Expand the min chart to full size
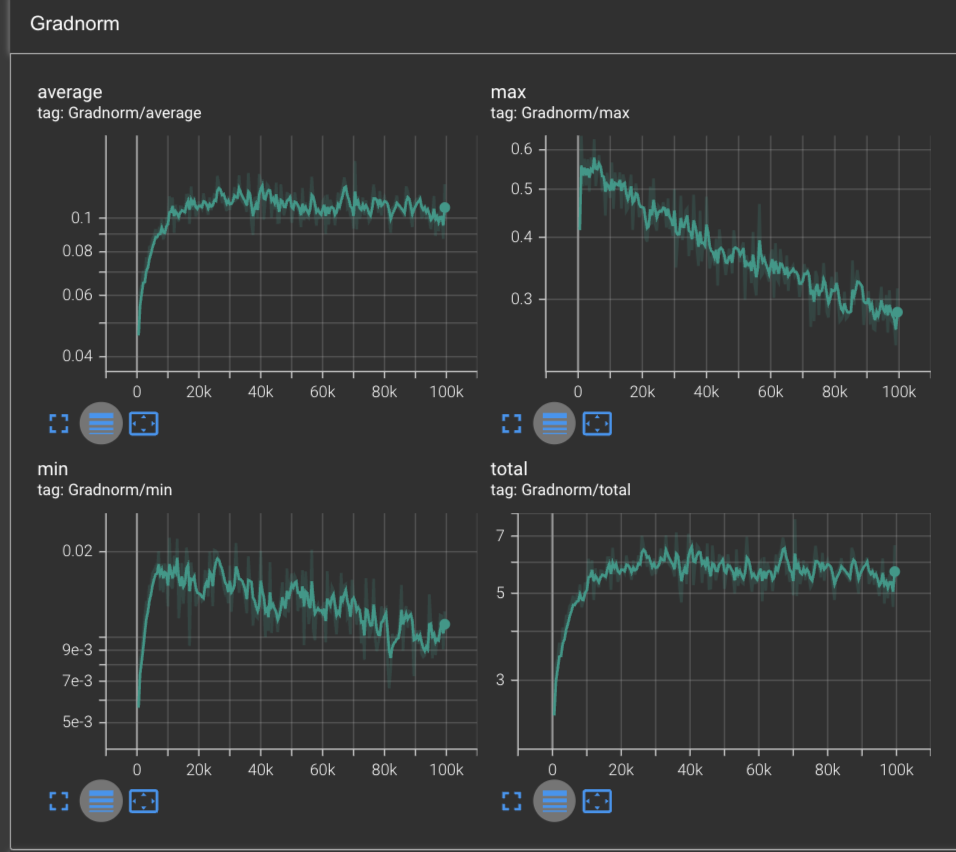The image size is (956, 852). click(x=59, y=801)
